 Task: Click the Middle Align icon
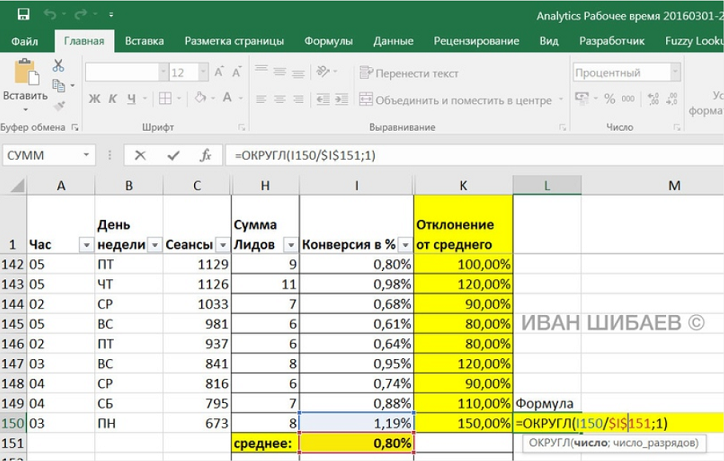pyautogui.click(x=279, y=72)
